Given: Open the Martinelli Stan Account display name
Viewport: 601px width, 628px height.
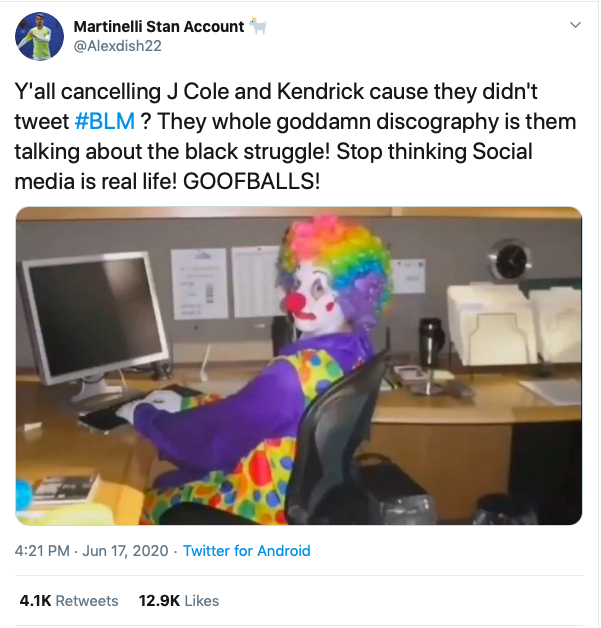Looking at the screenshot, I should [x=159, y=26].
